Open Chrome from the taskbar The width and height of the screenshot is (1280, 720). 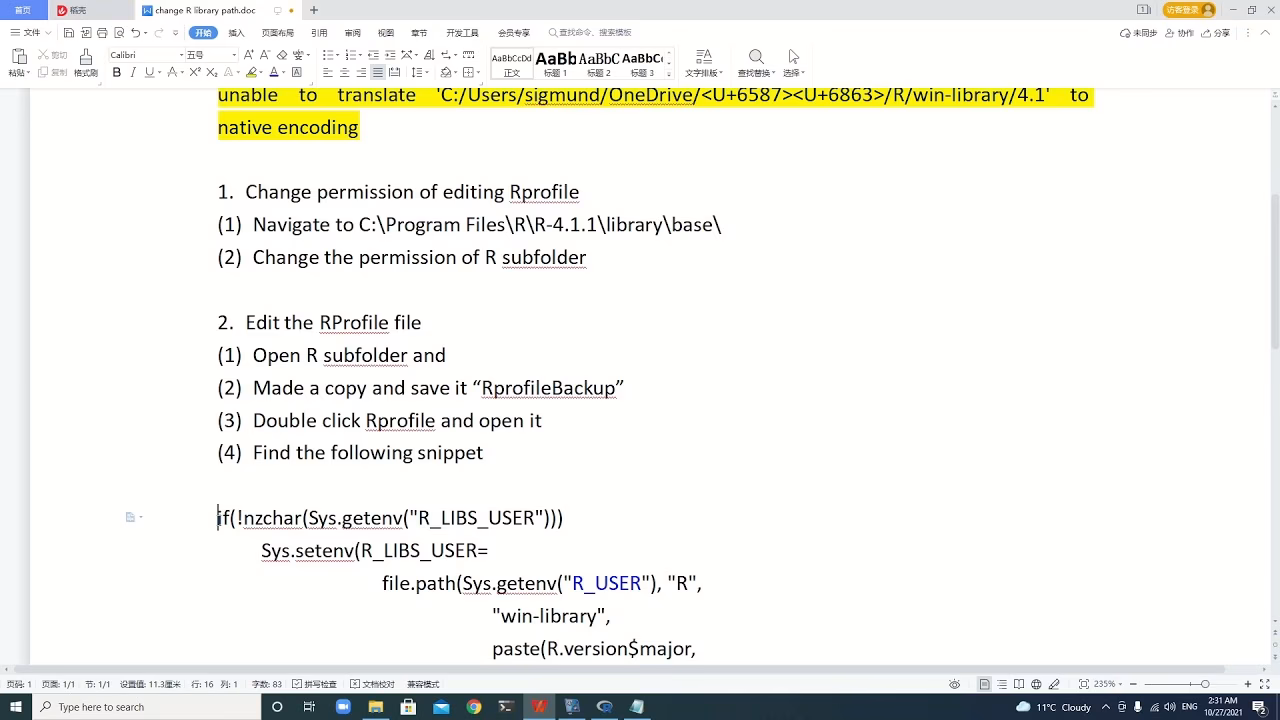[473, 707]
